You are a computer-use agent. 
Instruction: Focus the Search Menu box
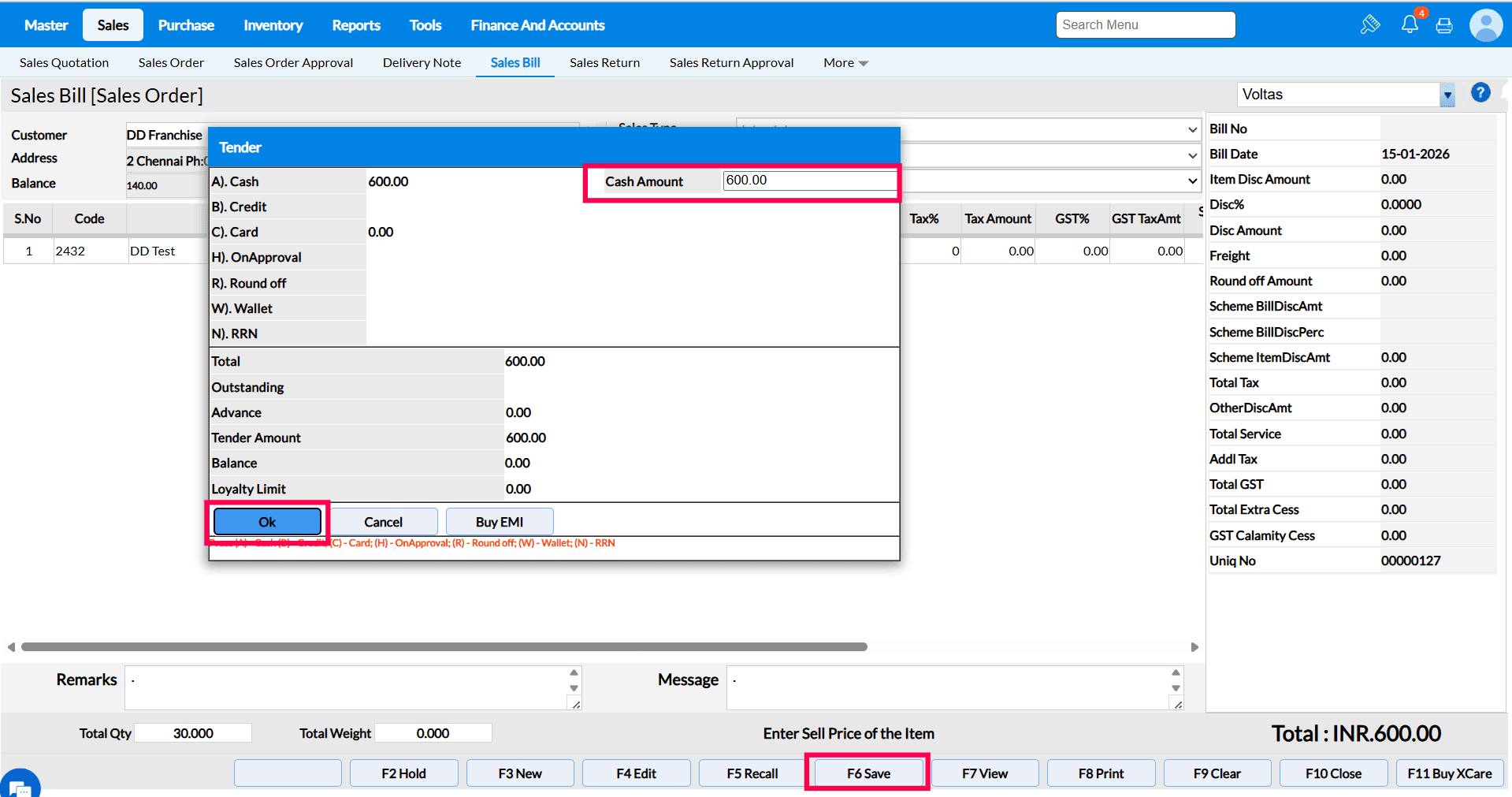1145,25
